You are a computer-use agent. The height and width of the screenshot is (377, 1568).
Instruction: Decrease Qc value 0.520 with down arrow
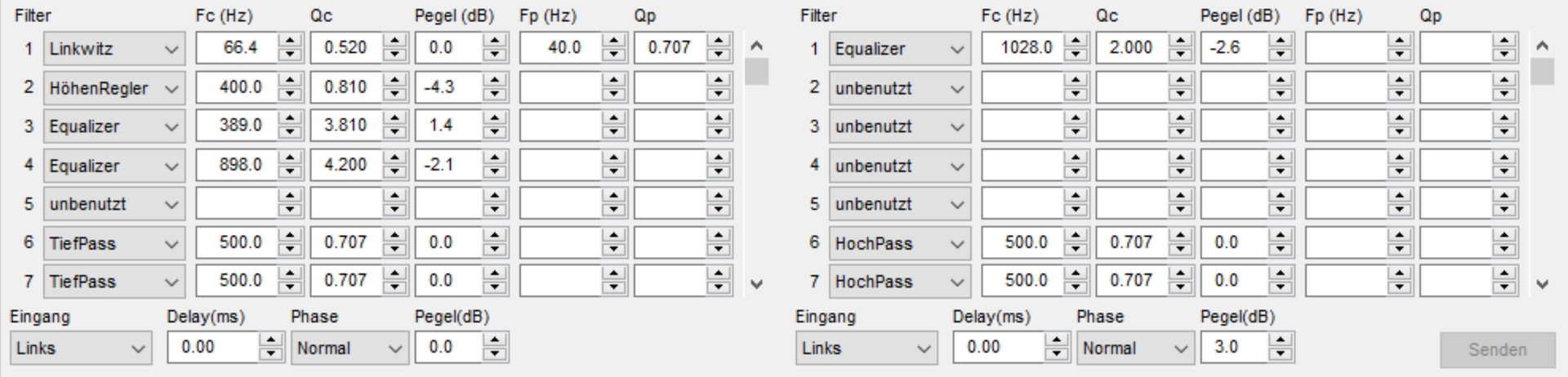point(394,55)
